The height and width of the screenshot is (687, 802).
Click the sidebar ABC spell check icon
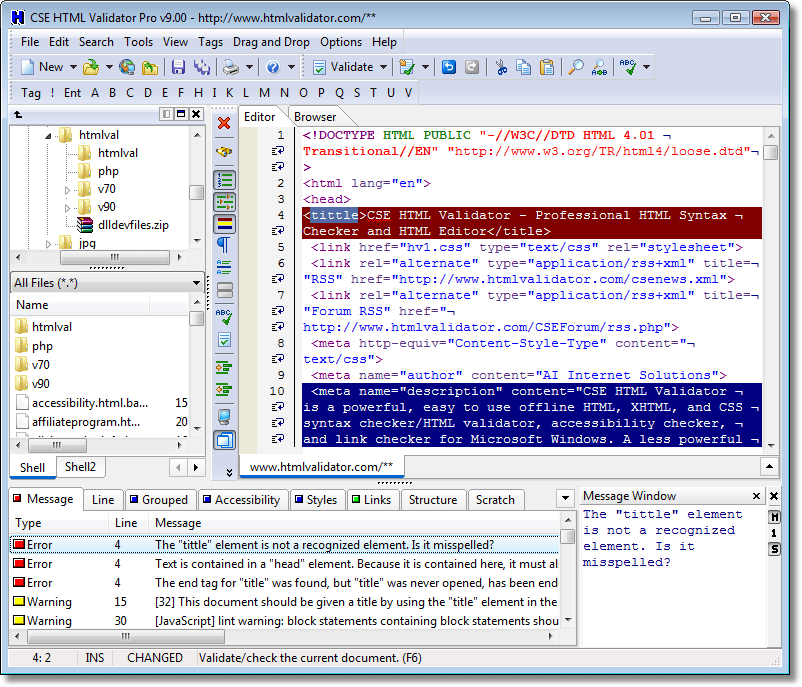[224, 317]
